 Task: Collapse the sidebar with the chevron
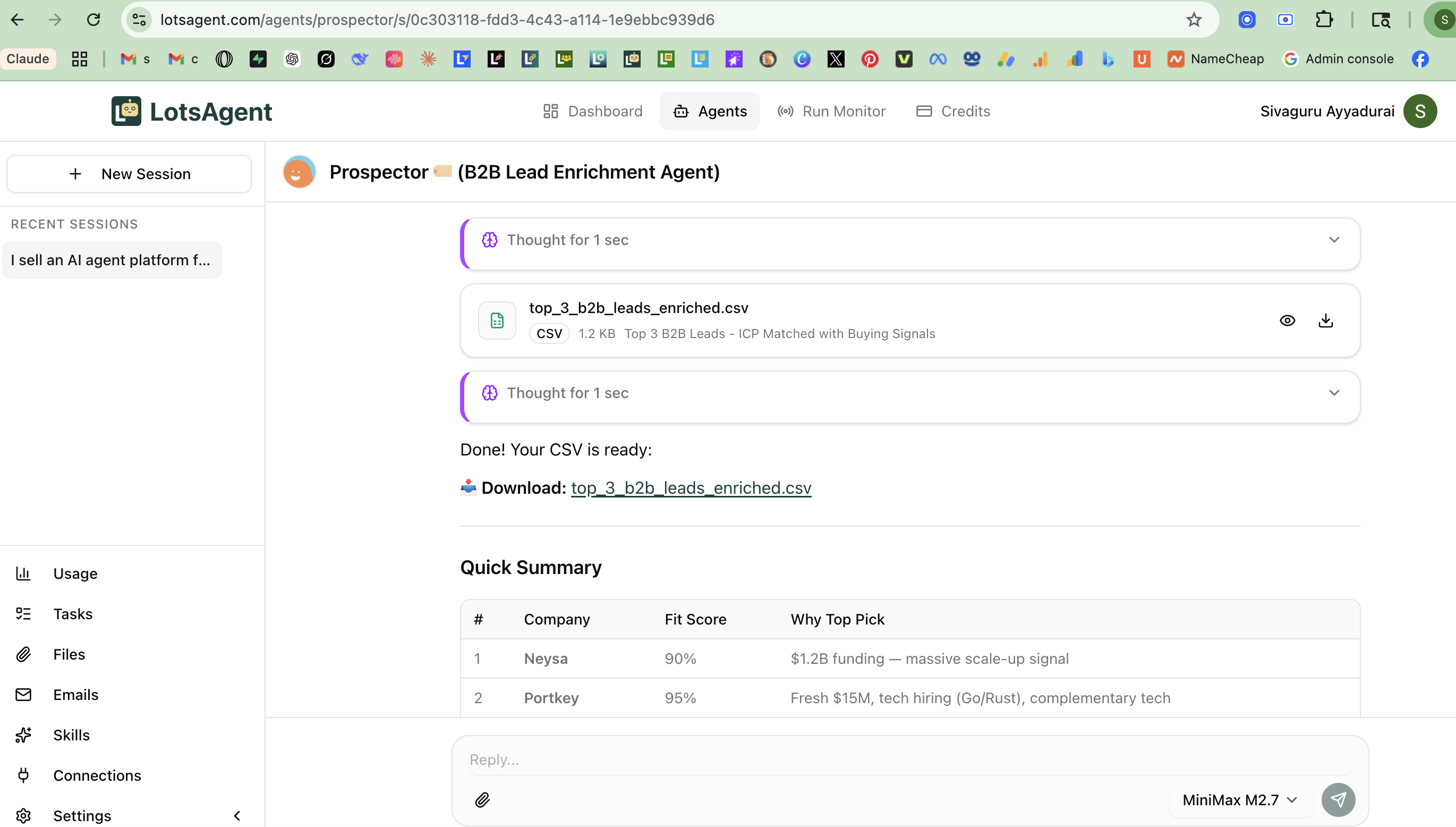coord(237,816)
